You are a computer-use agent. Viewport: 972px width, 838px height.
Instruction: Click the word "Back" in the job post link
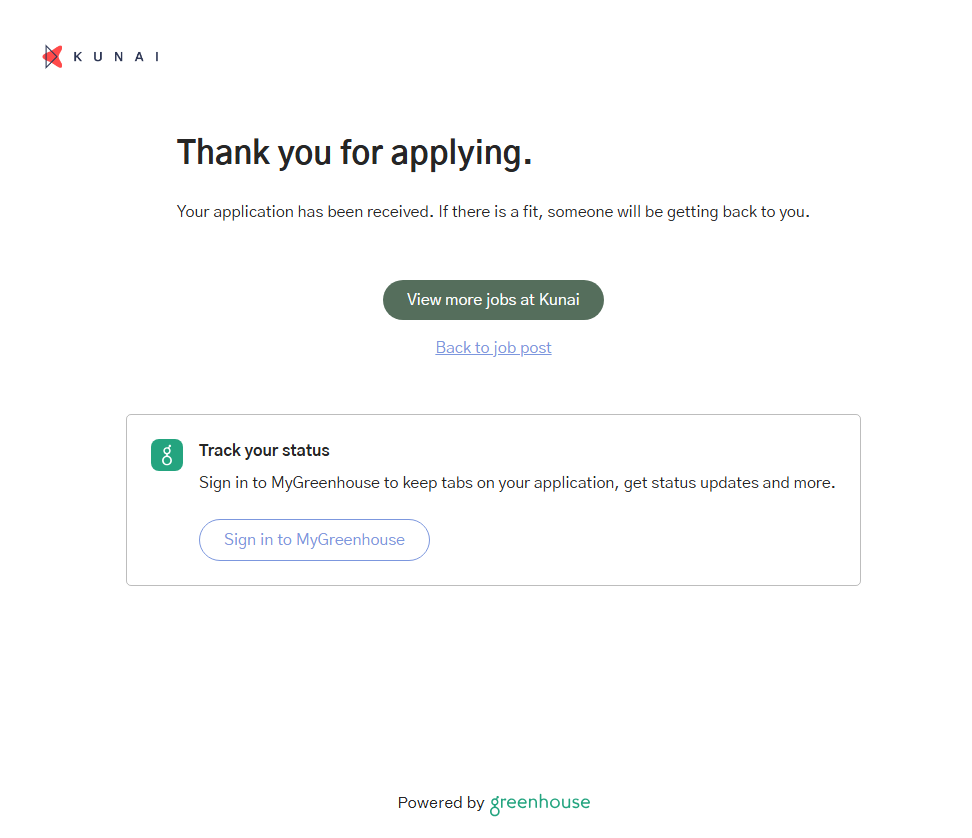[x=453, y=348]
